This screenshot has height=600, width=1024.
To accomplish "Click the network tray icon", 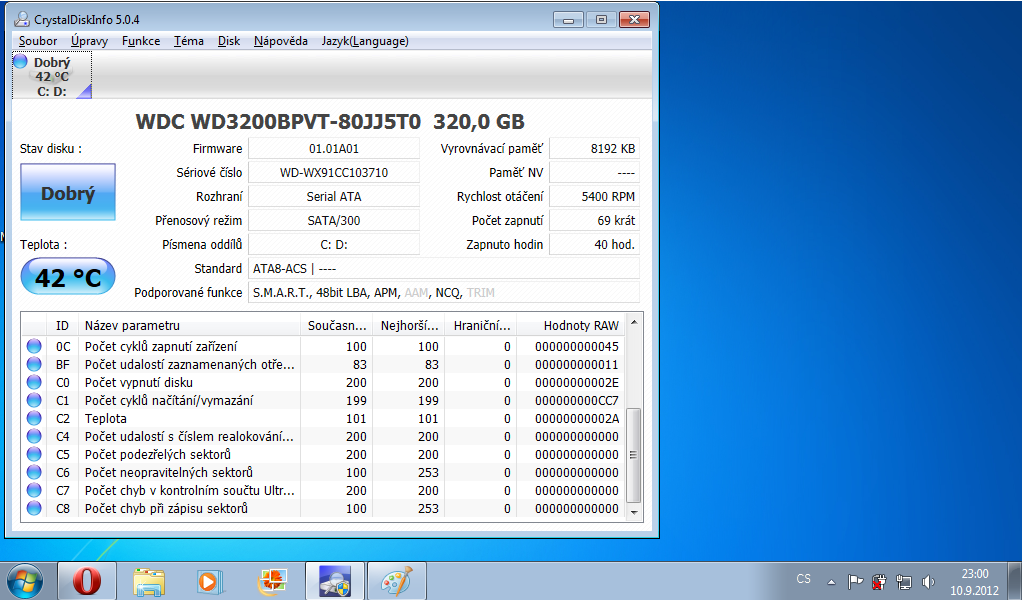I will [904, 581].
